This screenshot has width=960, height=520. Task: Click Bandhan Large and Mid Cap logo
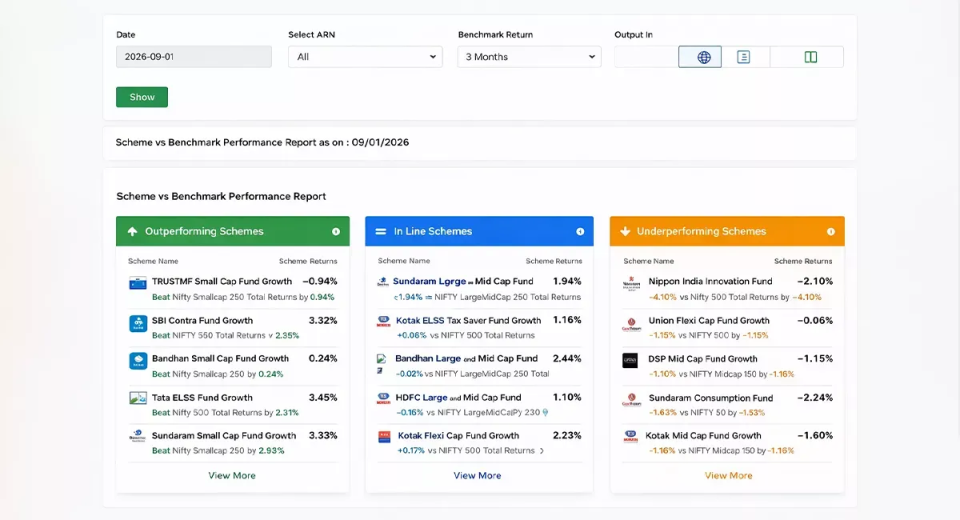point(381,363)
